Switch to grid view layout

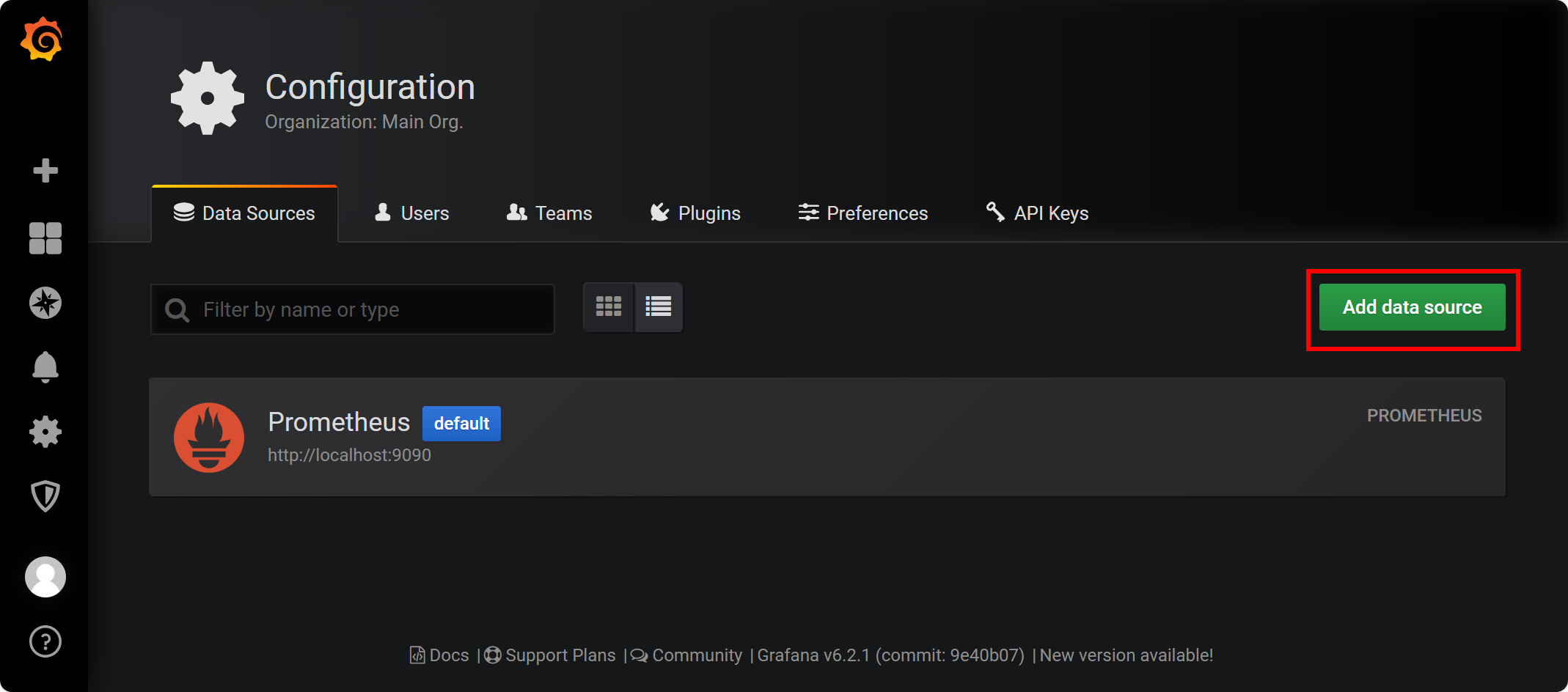tap(609, 307)
